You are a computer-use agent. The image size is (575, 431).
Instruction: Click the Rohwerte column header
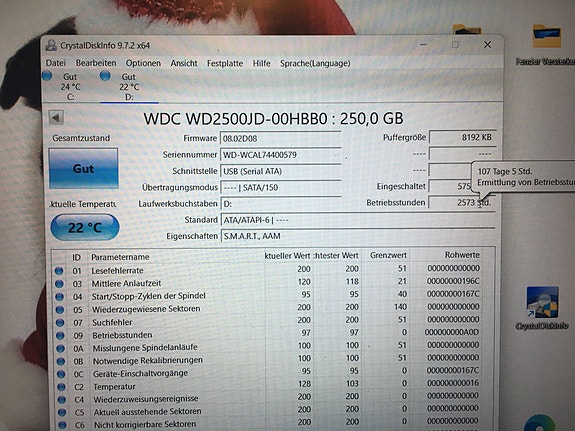pyautogui.click(x=462, y=255)
